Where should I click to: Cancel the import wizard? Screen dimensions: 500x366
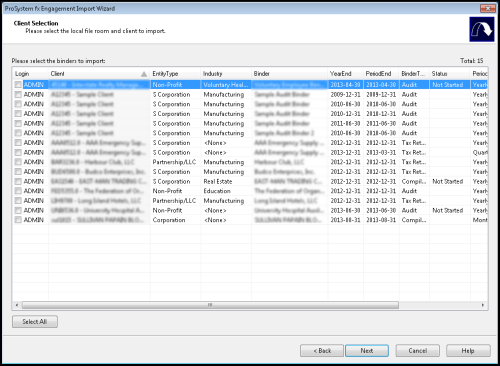pyautogui.click(x=418, y=351)
